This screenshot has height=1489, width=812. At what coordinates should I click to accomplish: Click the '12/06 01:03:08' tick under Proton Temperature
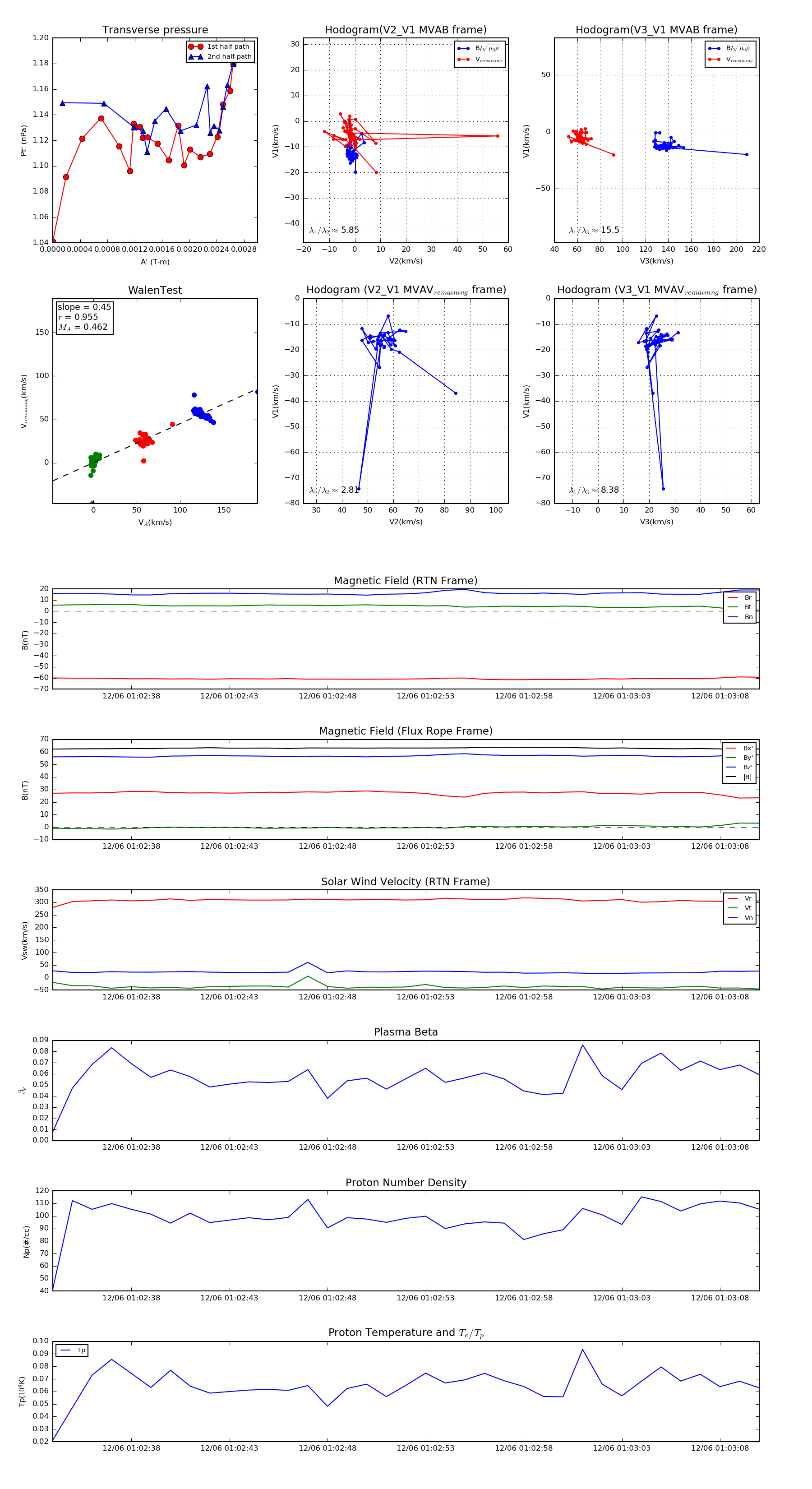(x=720, y=1448)
